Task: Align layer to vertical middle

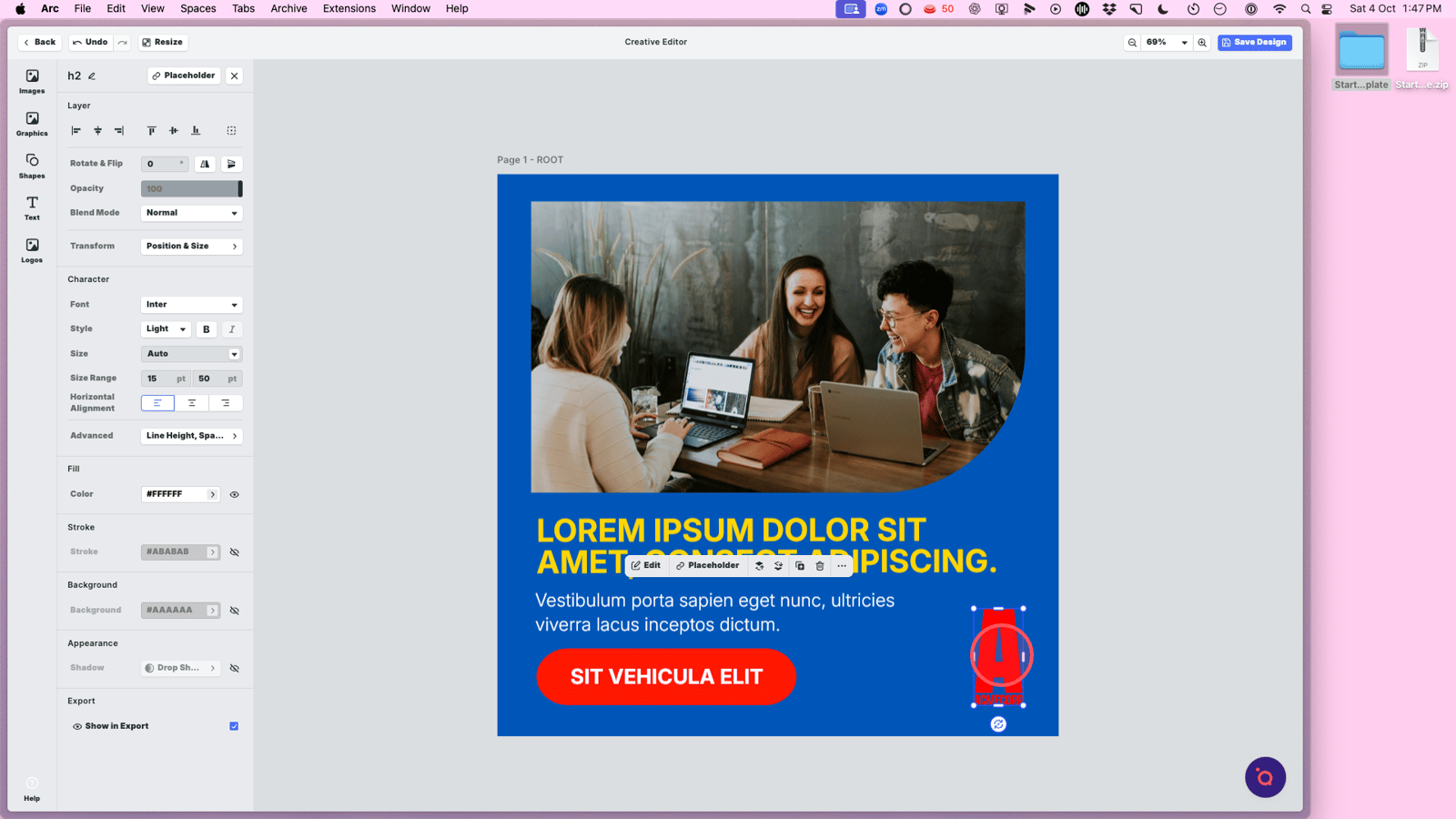Action: pos(173,131)
